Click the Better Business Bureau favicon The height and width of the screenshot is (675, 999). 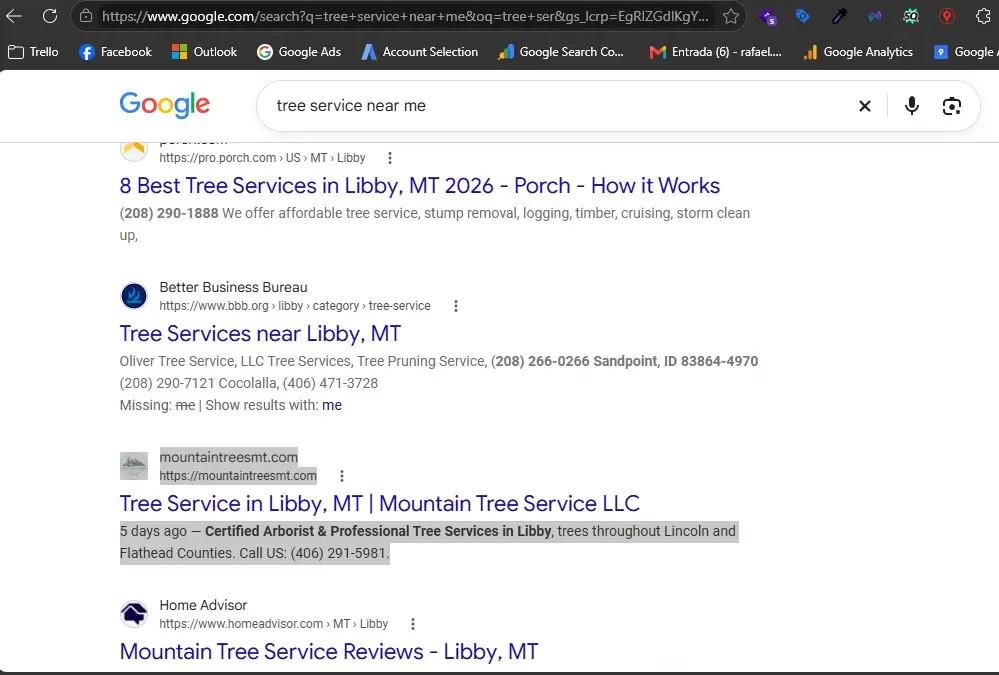[134, 296]
